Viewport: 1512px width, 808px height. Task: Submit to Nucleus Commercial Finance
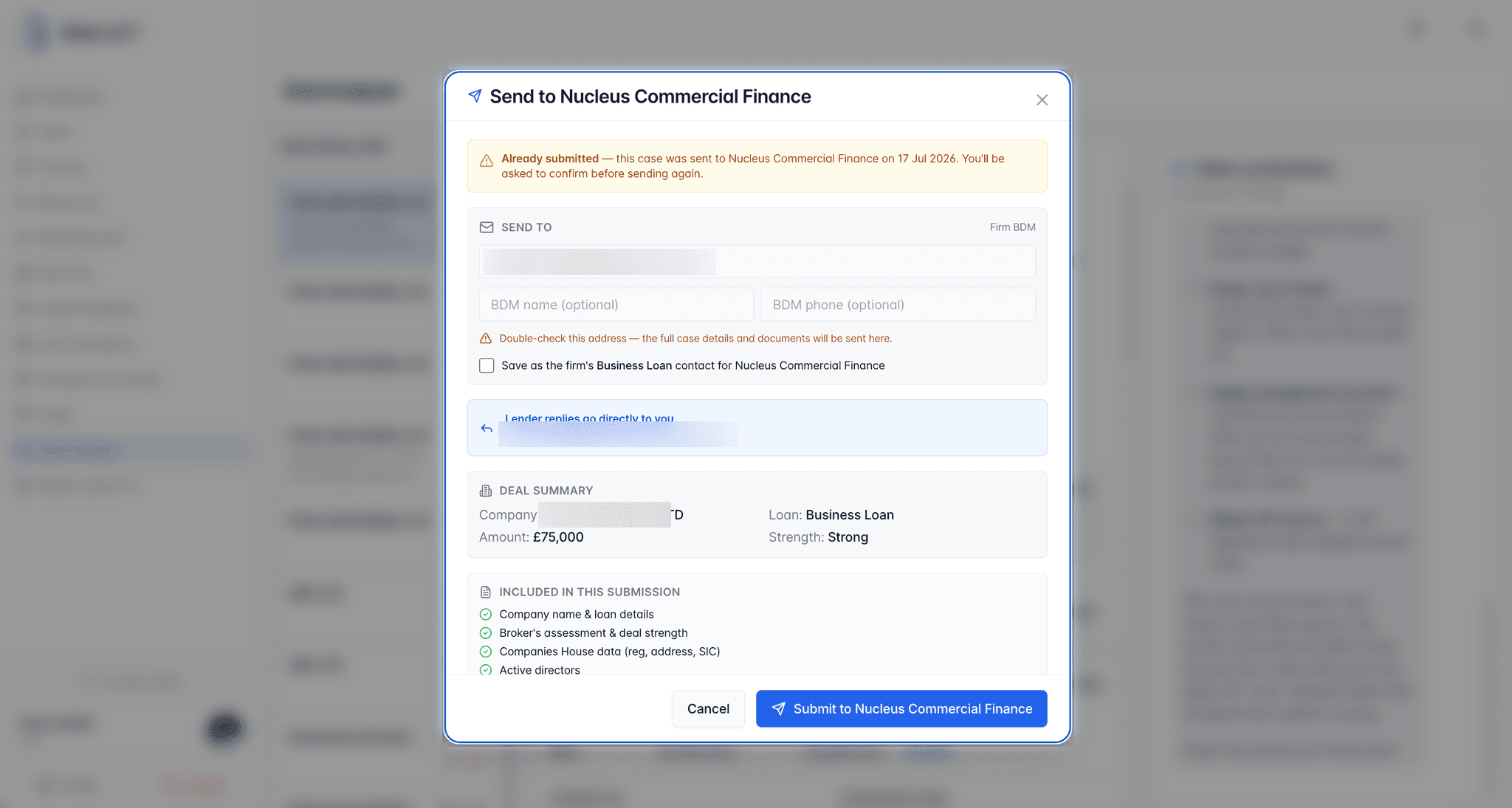(x=901, y=708)
